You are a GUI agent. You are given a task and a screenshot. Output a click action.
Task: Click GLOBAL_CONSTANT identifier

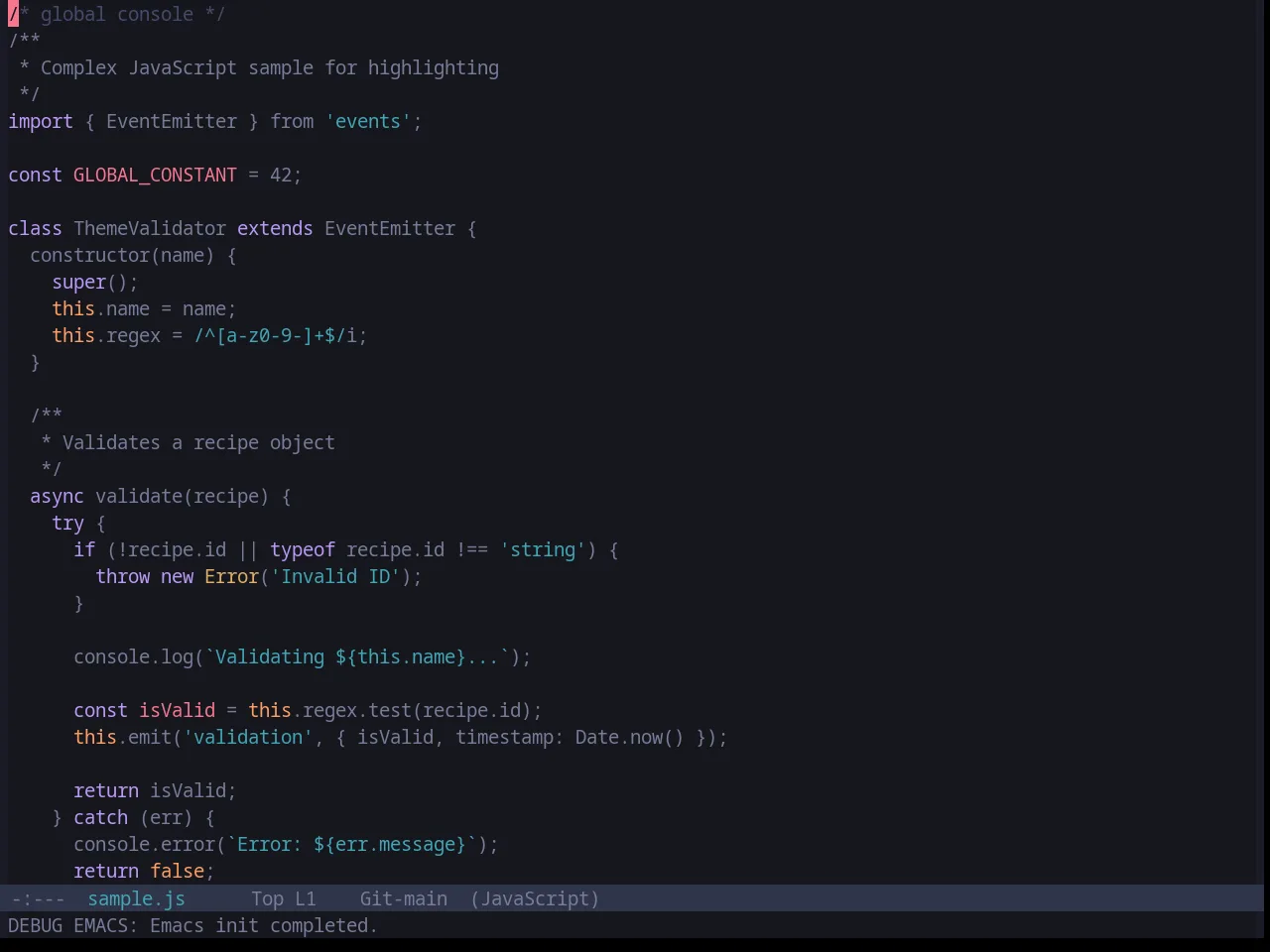[x=155, y=175]
